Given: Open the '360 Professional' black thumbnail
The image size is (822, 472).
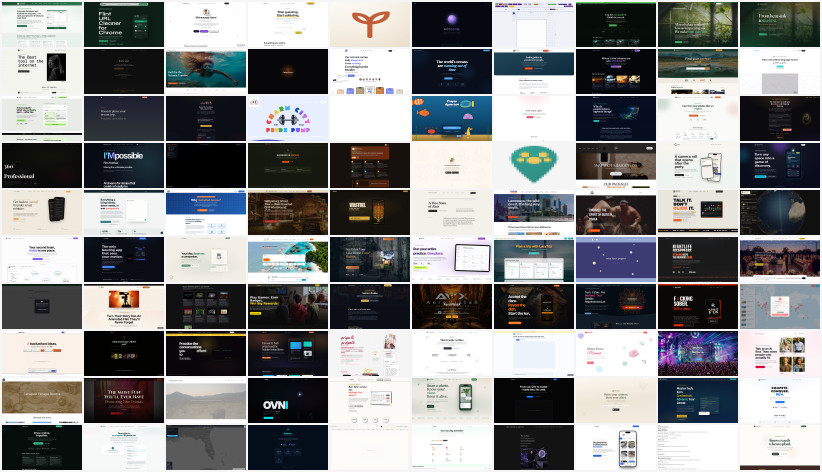Looking at the screenshot, I should point(42,166).
